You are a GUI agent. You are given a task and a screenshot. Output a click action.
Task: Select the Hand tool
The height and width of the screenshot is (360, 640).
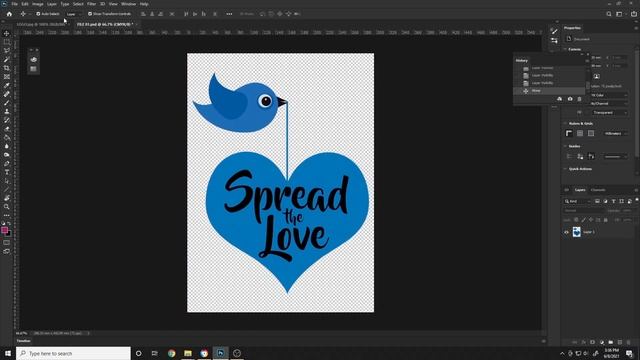click(7, 198)
